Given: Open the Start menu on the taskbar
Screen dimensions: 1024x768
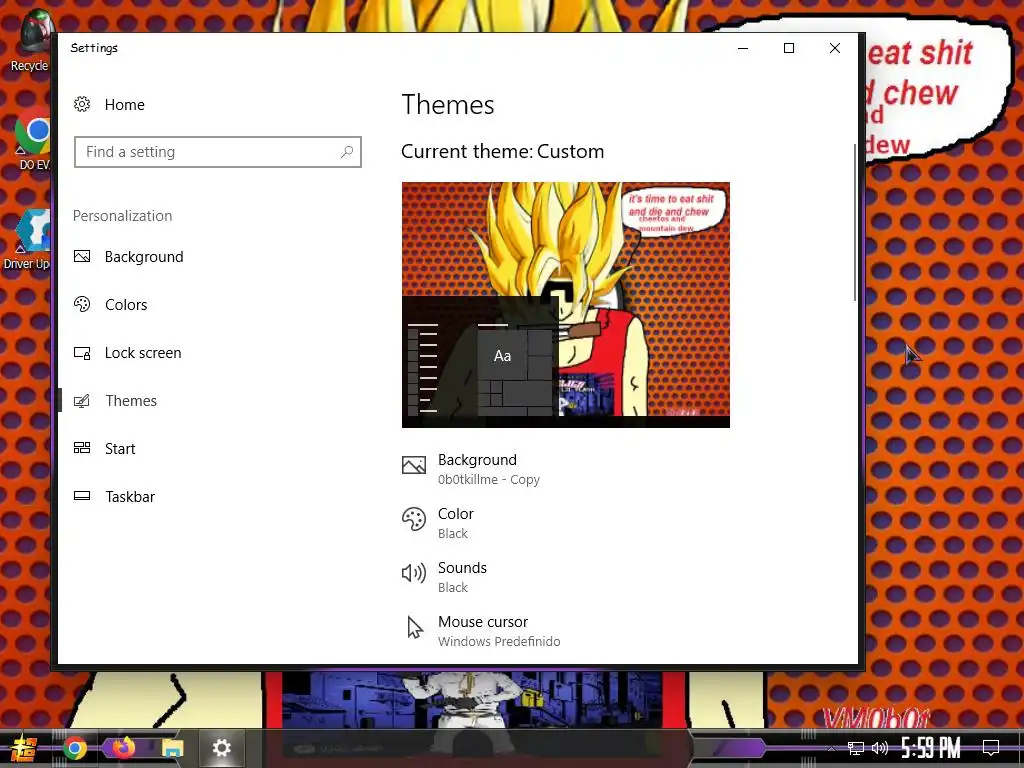Looking at the screenshot, I should (x=24, y=748).
